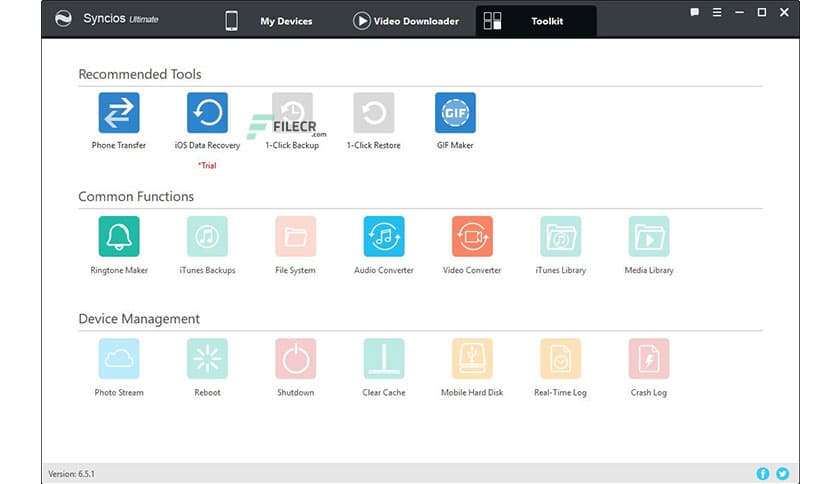The height and width of the screenshot is (484, 836).
Task: Switch to the My Devices tab
Action: pos(269,21)
